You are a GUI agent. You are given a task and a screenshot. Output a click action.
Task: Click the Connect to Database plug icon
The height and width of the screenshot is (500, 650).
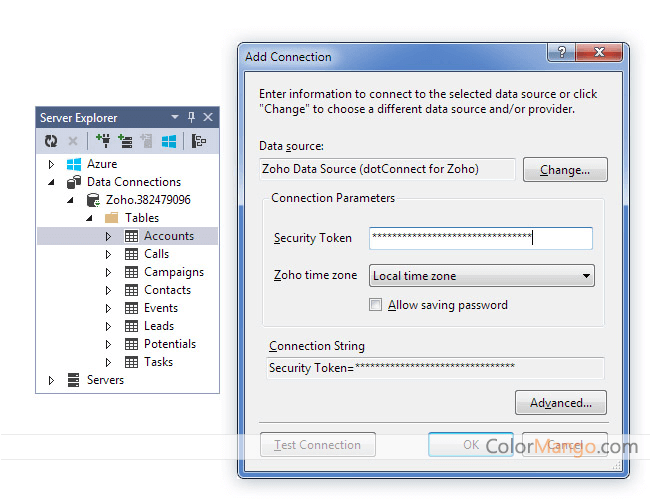(103, 141)
